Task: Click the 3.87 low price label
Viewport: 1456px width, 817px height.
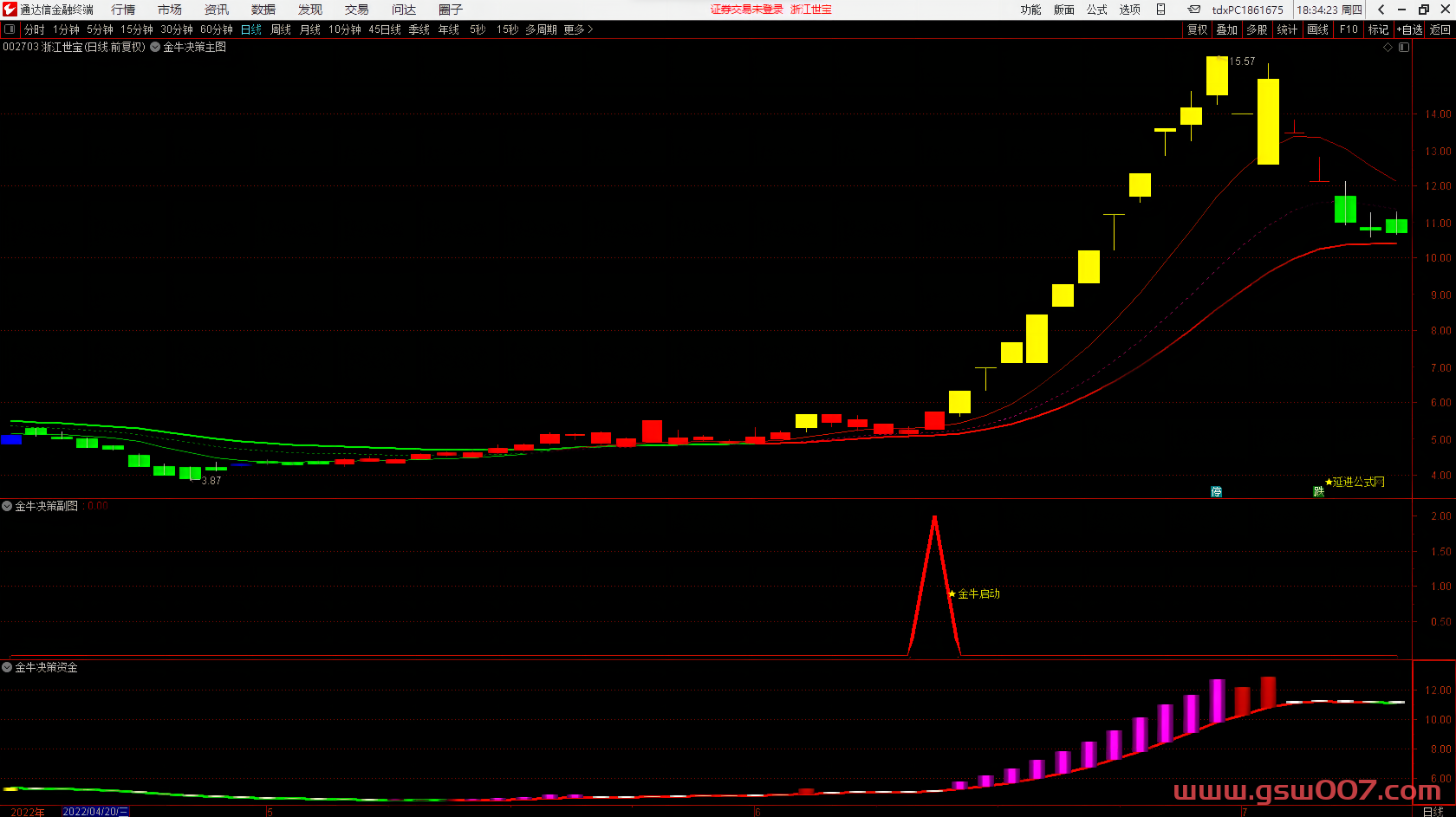Action: click(x=211, y=481)
